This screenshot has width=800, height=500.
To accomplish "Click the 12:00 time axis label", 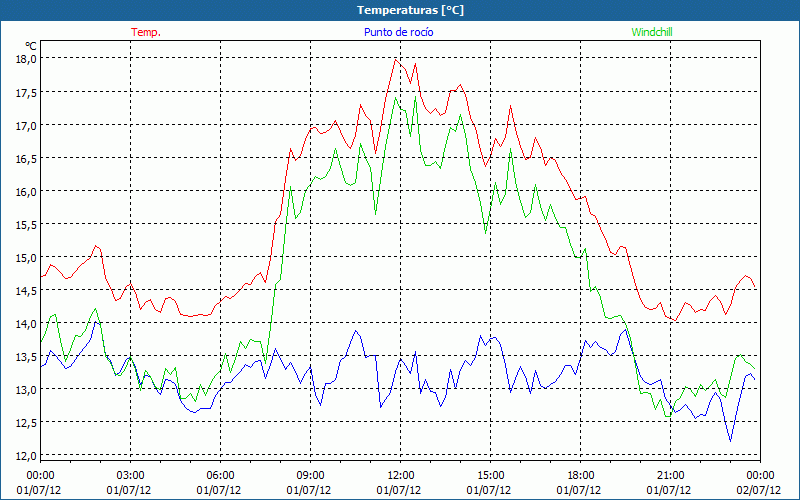I will pyautogui.click(x=401, y=475).
